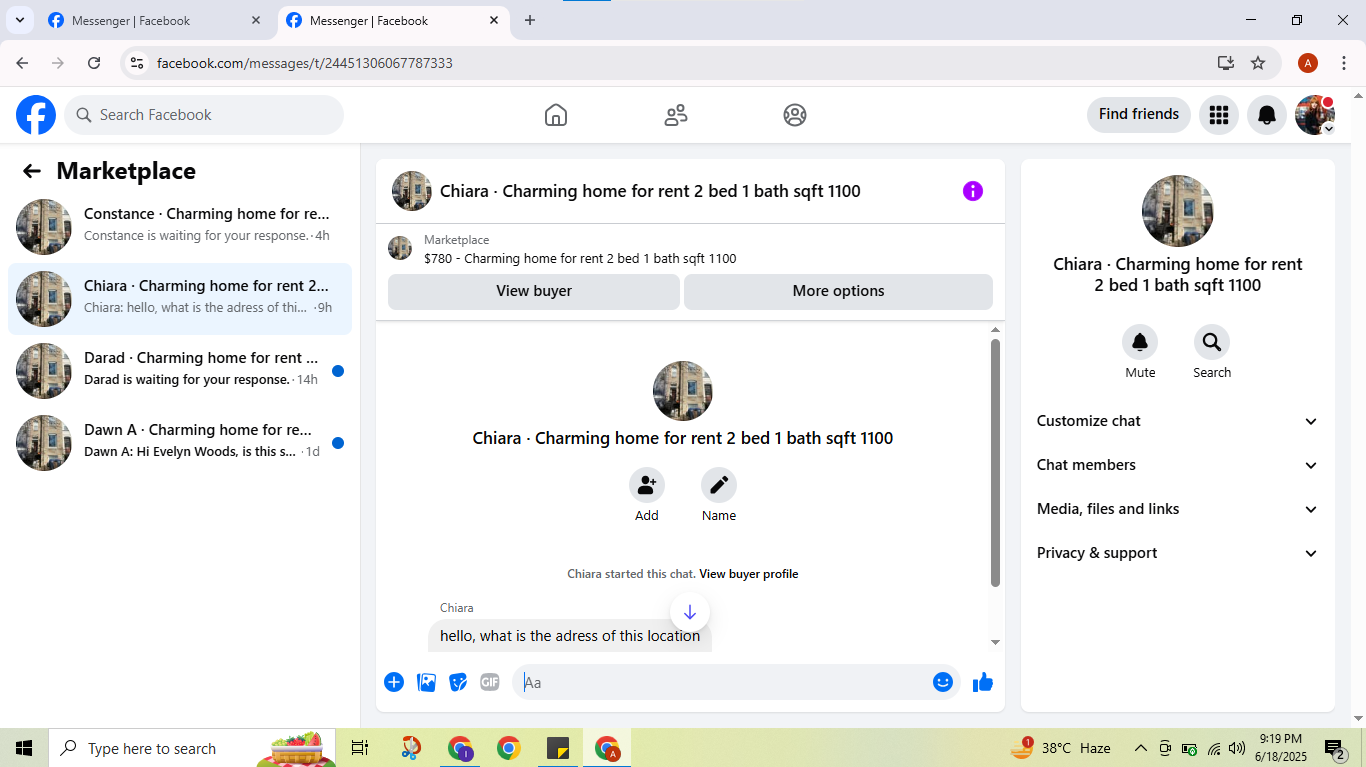
Task: Open install app icon in address bar
Action: click(x=1226, y=63)
